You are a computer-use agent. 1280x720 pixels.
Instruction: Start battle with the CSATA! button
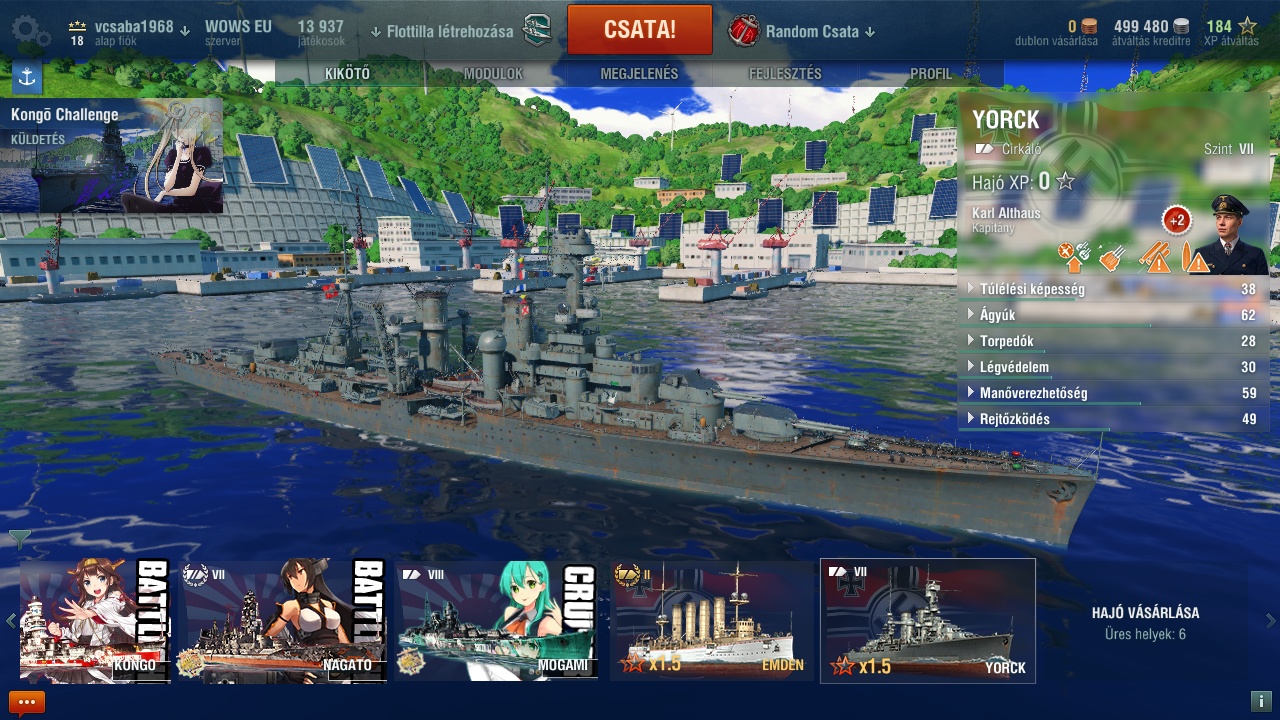tap(640, 30)
